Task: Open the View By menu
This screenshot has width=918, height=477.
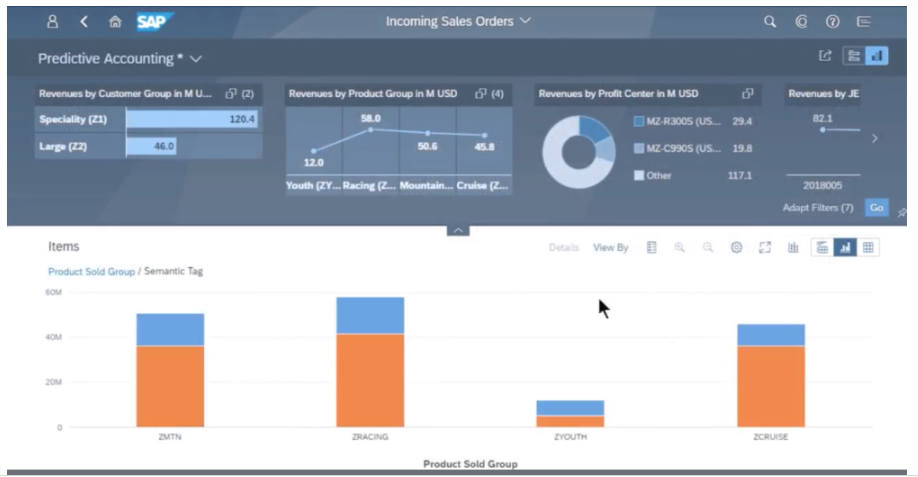Action: (x=610, y=248)
